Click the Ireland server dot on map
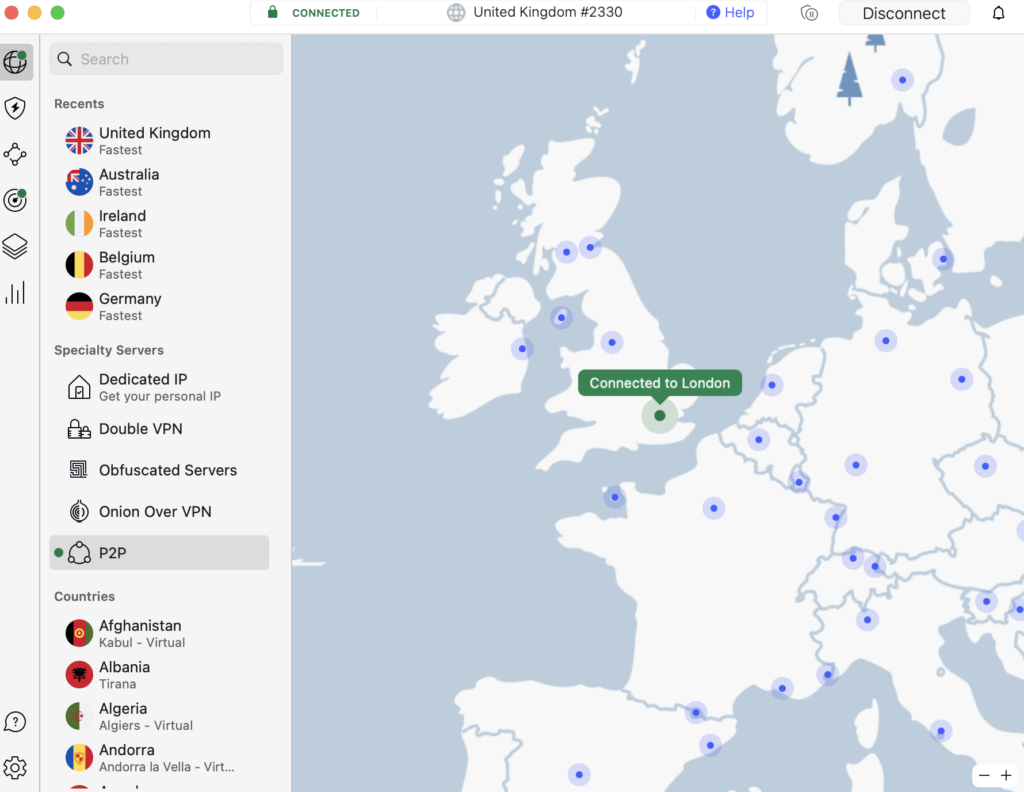The height and width of the screenshot is (792, 1024). coord(522,349)
